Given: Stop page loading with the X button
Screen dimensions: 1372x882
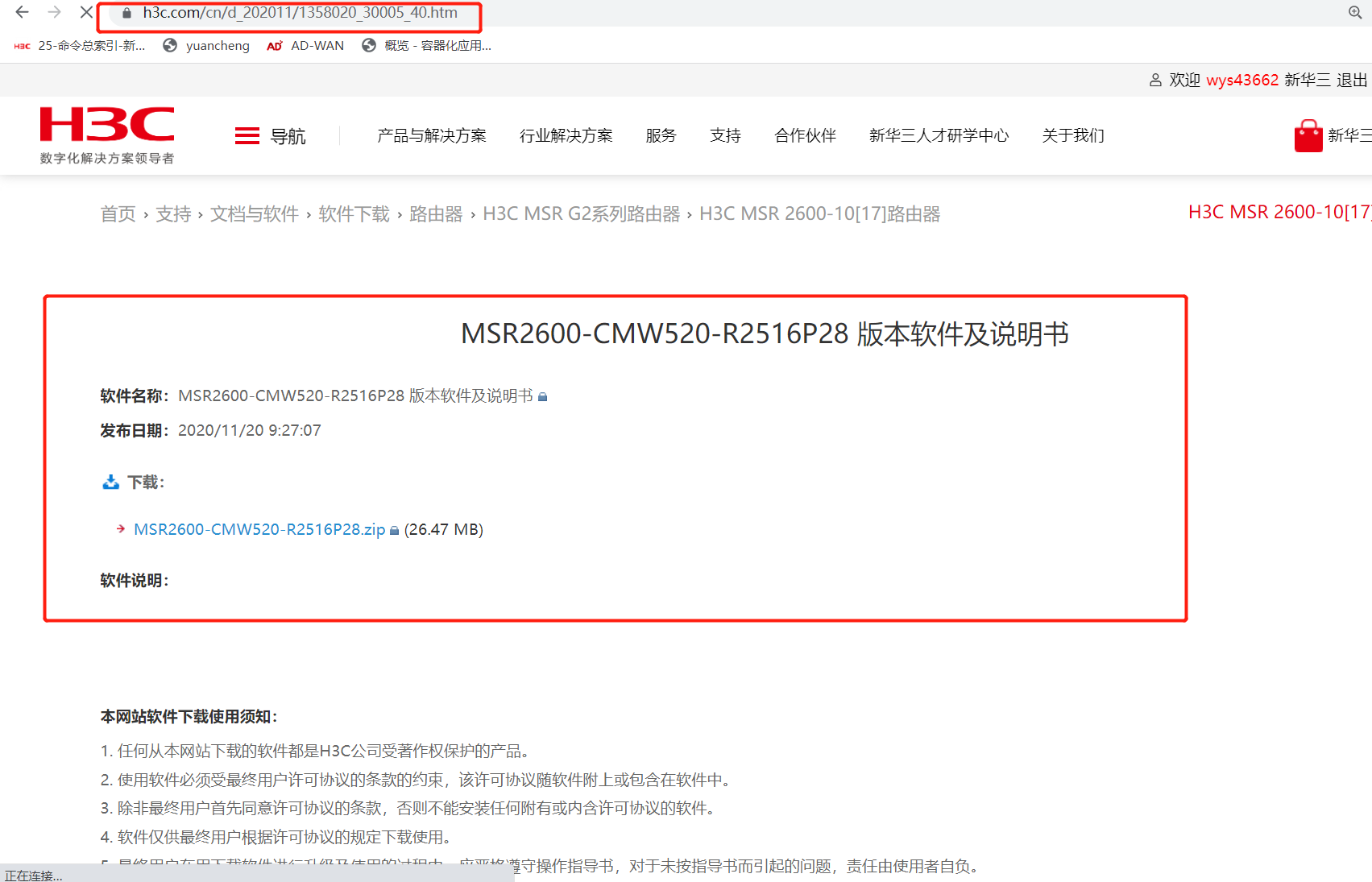Looking at the screenshot, I should (86, 12).
